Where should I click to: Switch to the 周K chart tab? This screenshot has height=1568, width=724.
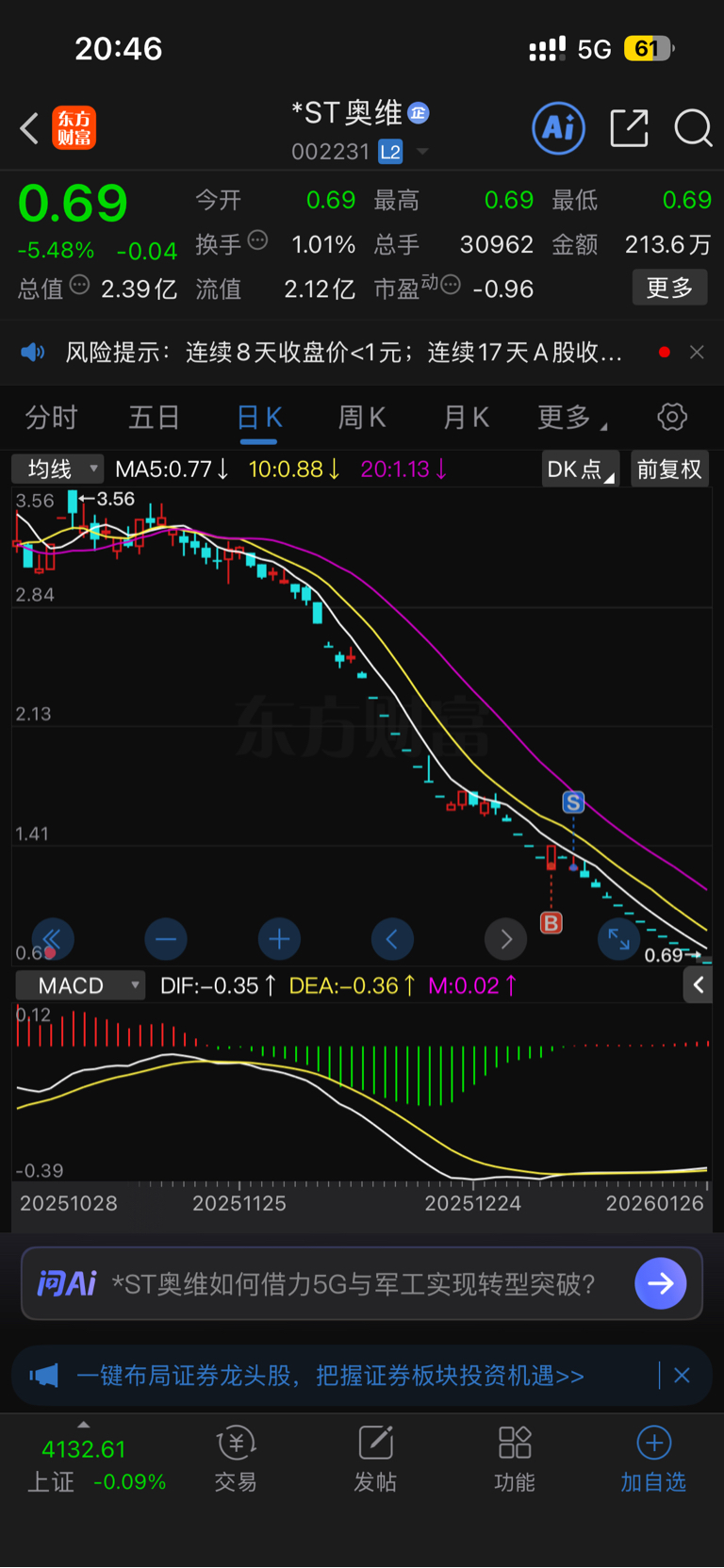pyautogui.click(x=362, y=418)
